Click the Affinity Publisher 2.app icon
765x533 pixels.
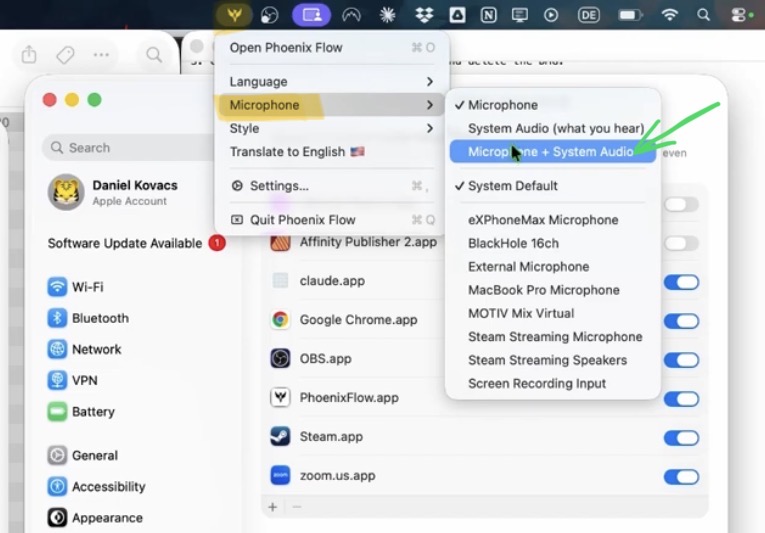click(x=280, y=243)
